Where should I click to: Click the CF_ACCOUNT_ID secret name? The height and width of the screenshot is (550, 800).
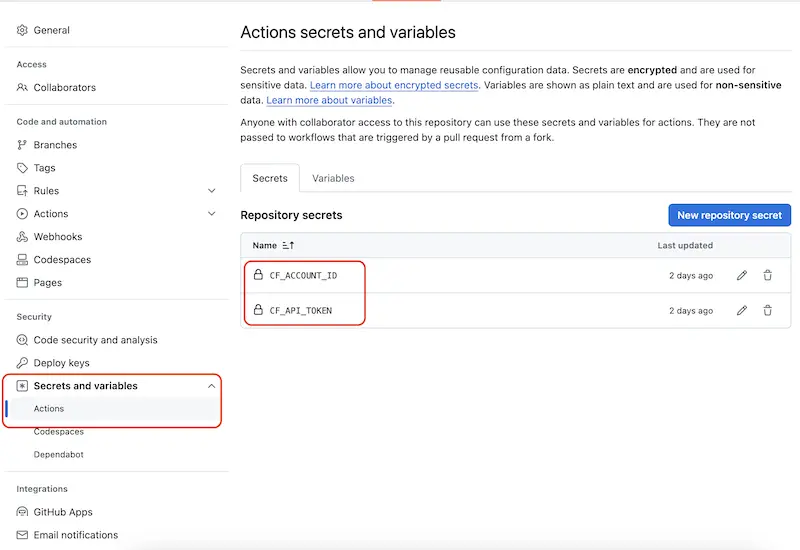[x=303, y=276]
